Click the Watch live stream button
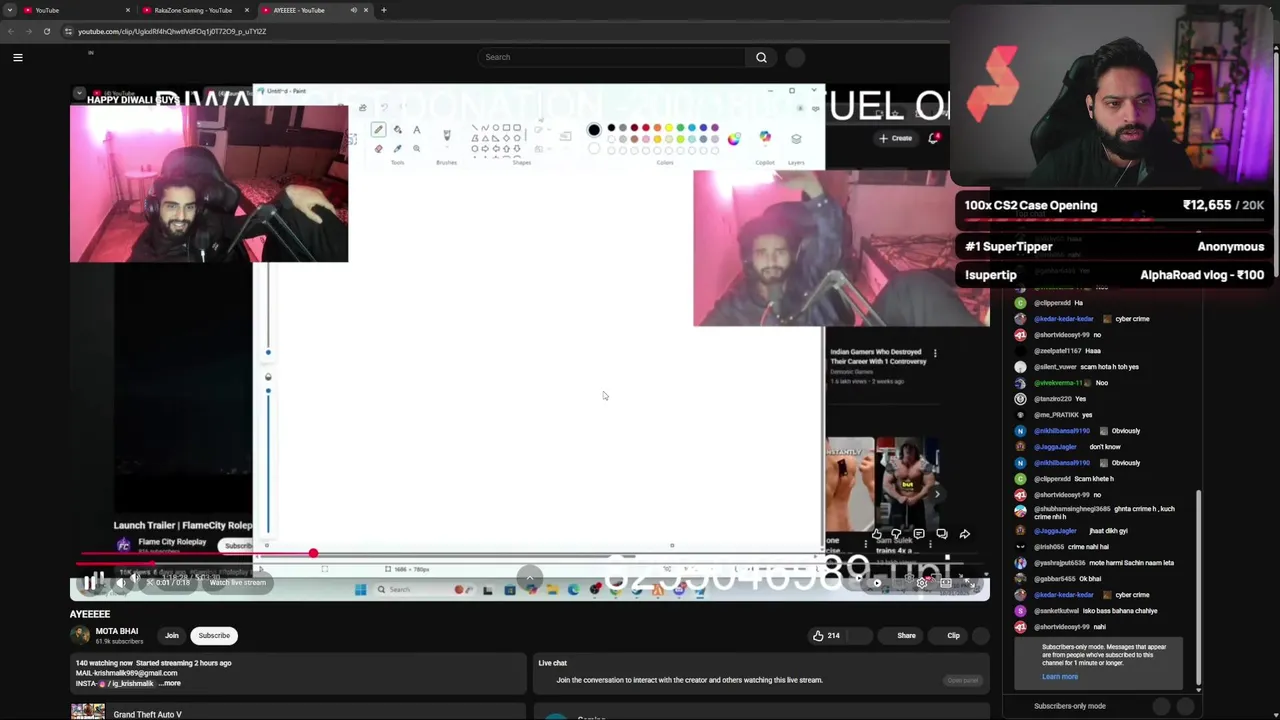Screen dimensions: 1280x720 237,582
